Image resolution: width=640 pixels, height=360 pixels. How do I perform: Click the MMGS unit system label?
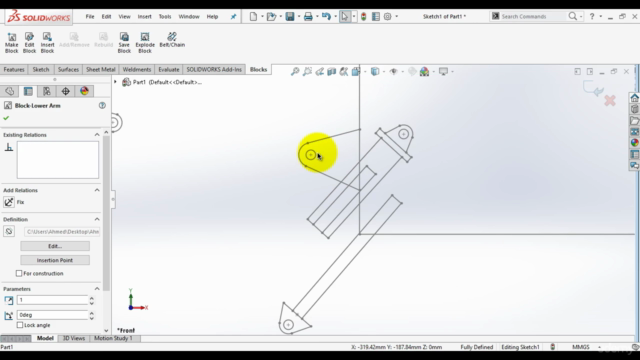581,347
